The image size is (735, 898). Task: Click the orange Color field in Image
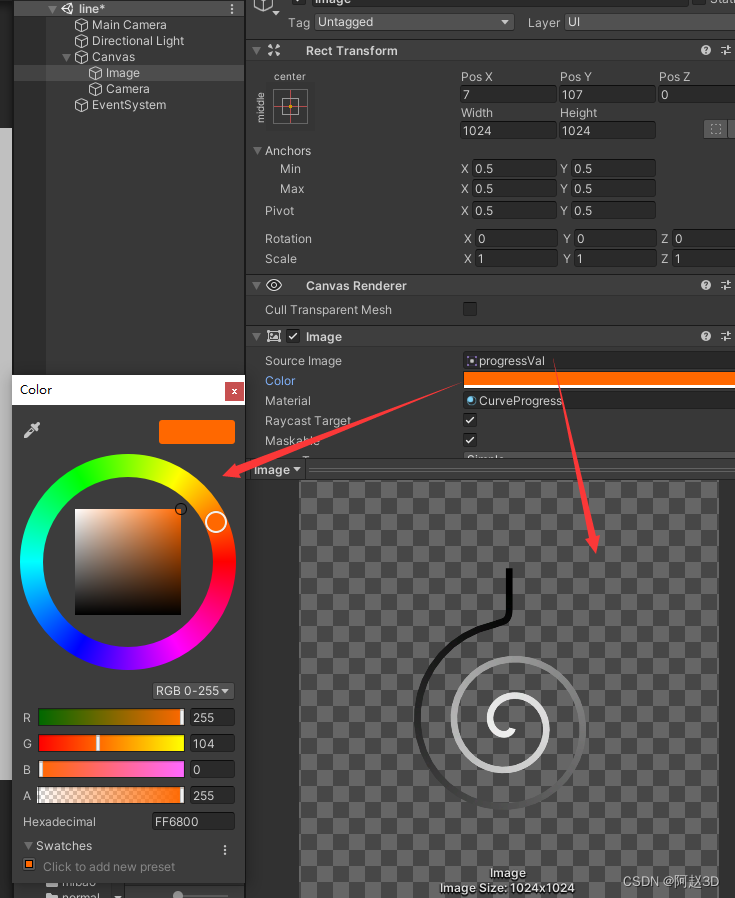(599, 380)
